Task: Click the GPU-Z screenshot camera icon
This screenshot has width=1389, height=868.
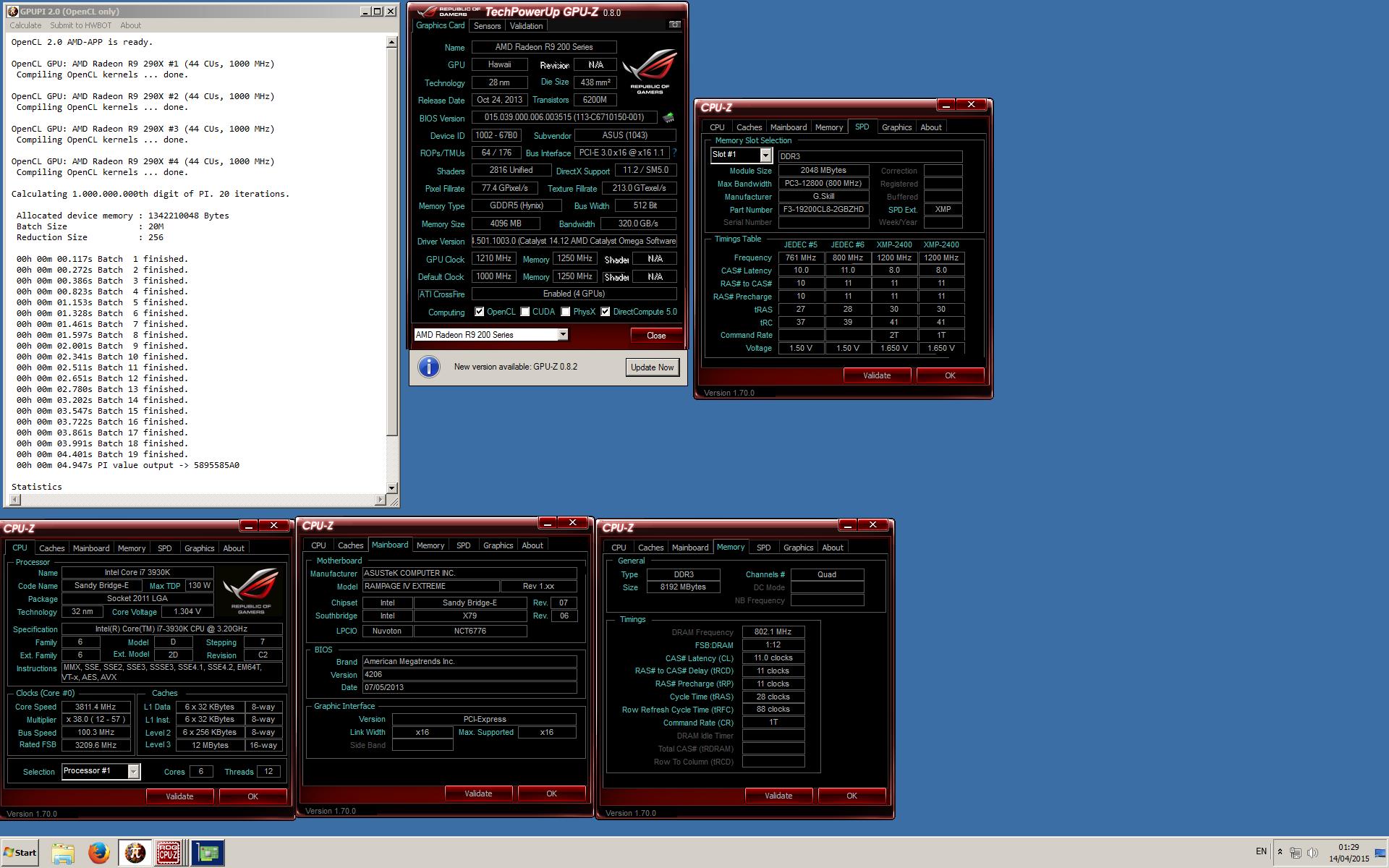Action: click(674, 25)
